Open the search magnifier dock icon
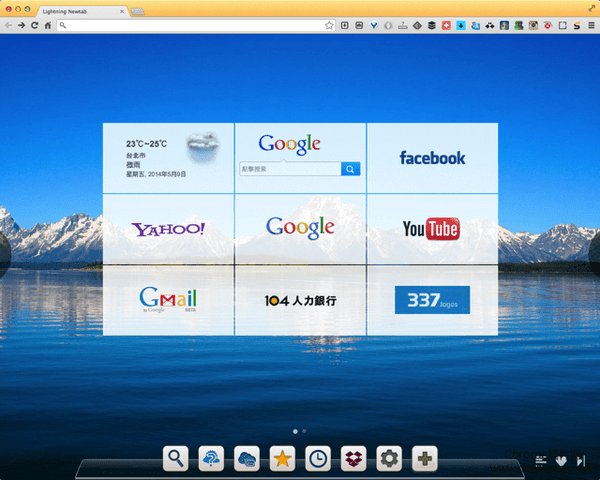 coord(176,459)
